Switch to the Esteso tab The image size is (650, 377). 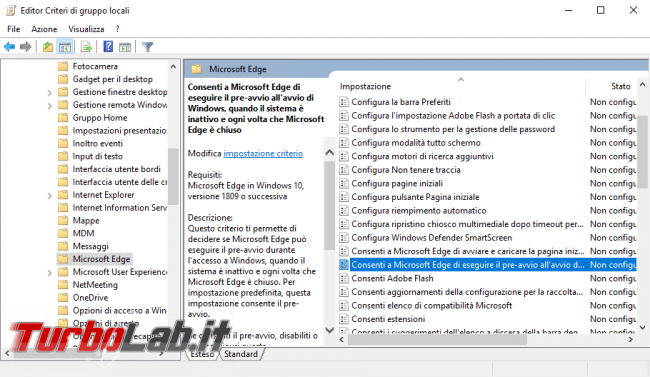202,354
